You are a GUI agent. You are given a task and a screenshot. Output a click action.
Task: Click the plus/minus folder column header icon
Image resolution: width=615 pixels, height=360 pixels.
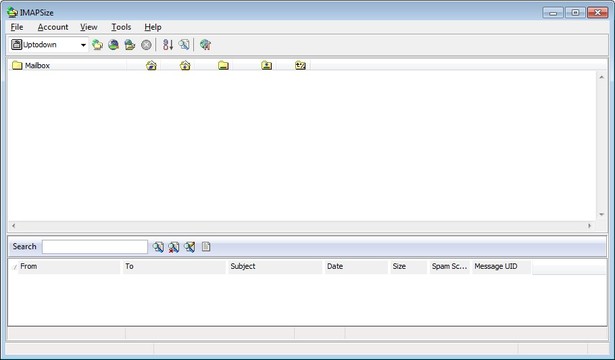click(300, 65)
